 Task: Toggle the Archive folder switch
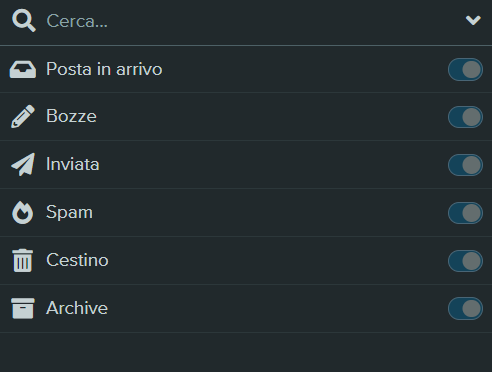(465, 308)
